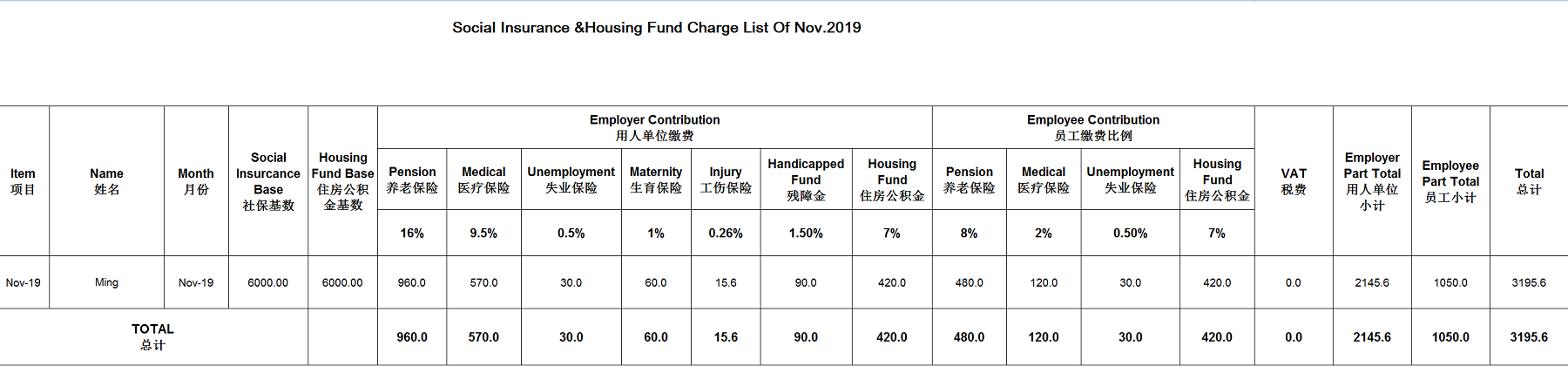Click the 6000.00 social insurance base value
Screen dimensions: 1568x366
pos(268,282)
